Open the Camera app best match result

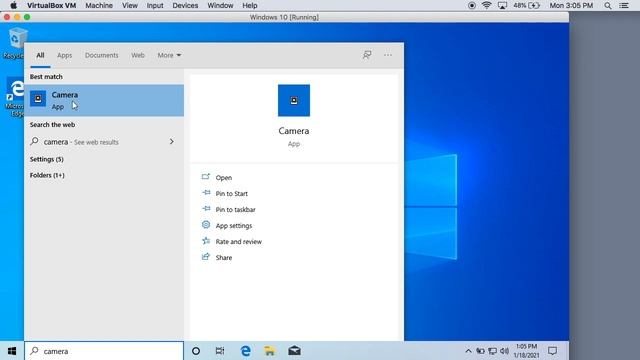104,100
